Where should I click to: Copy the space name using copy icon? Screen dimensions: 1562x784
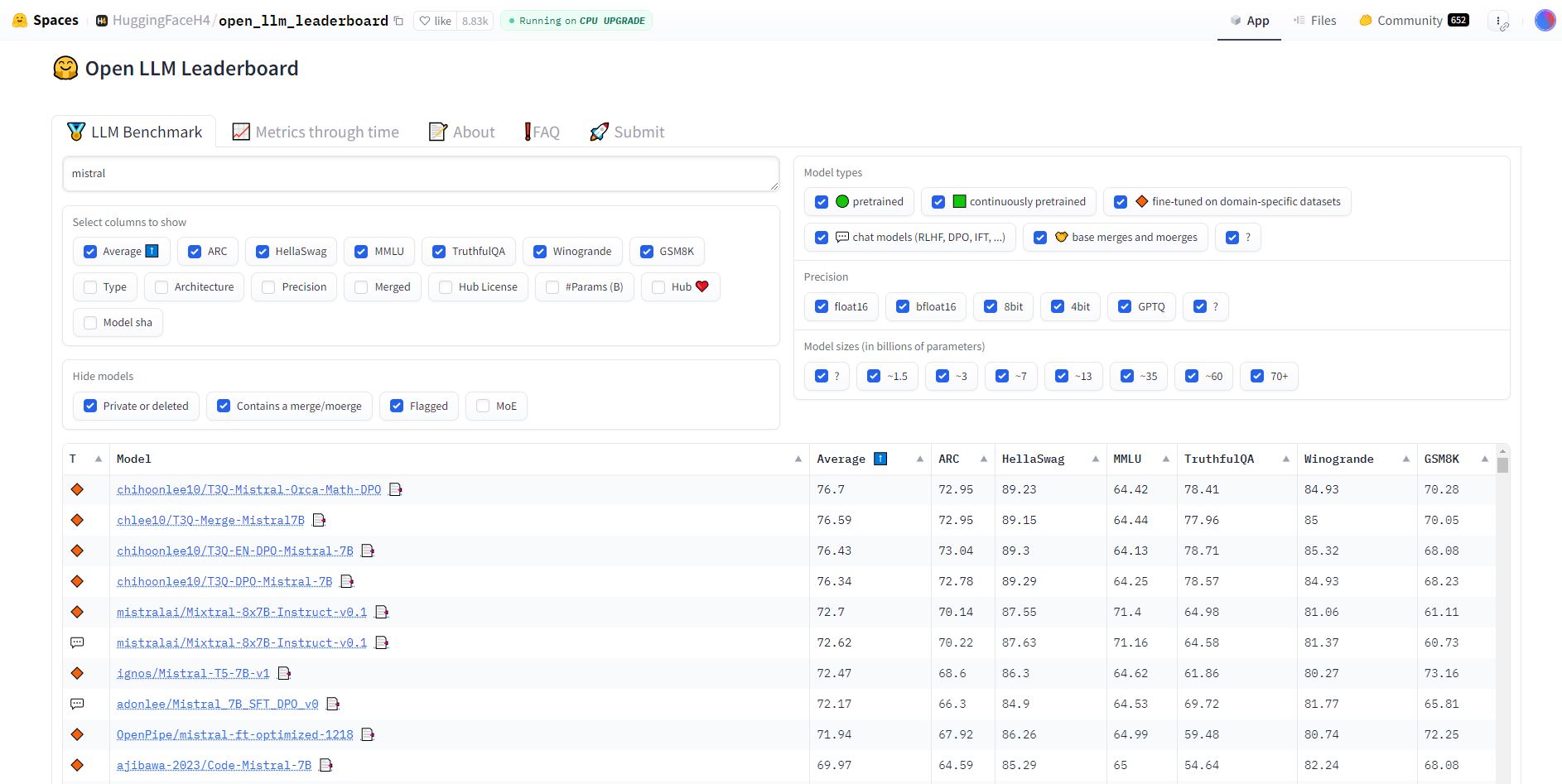tap(398, 21)
